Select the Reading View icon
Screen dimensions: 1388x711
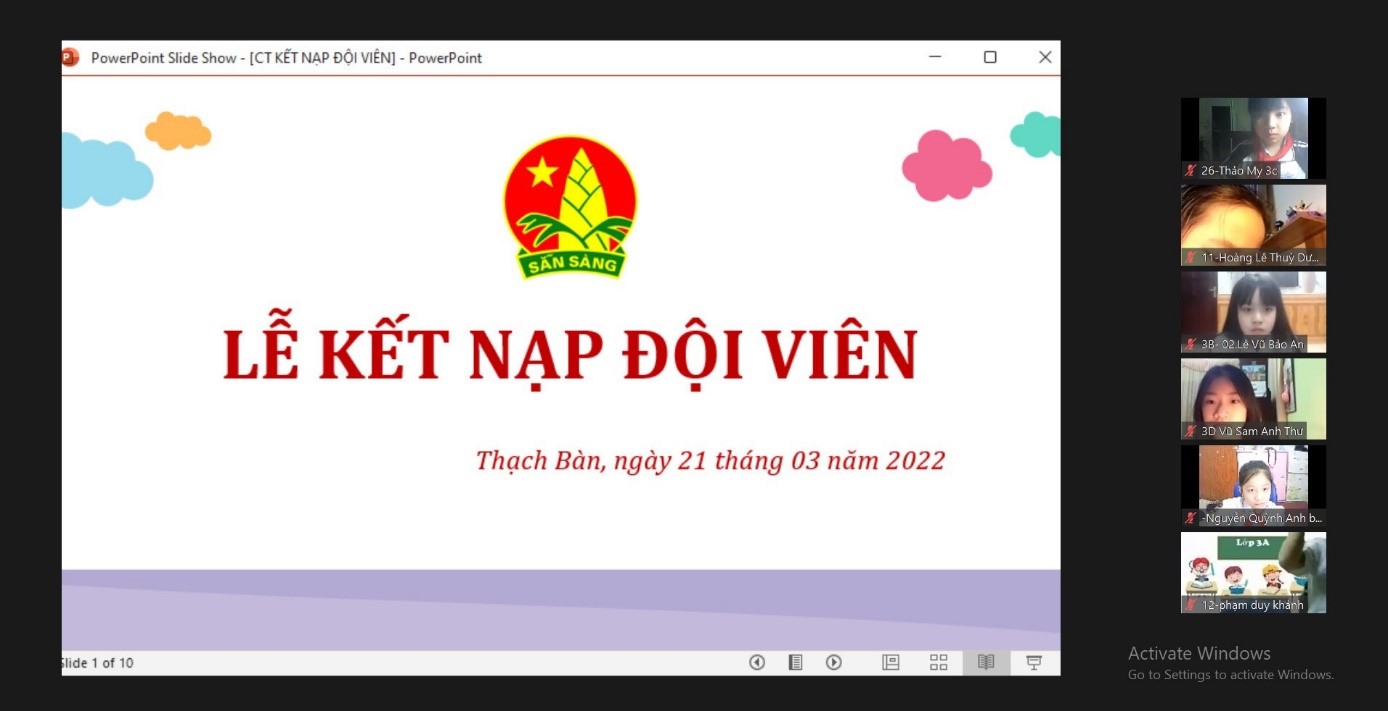tap(986, 662)
